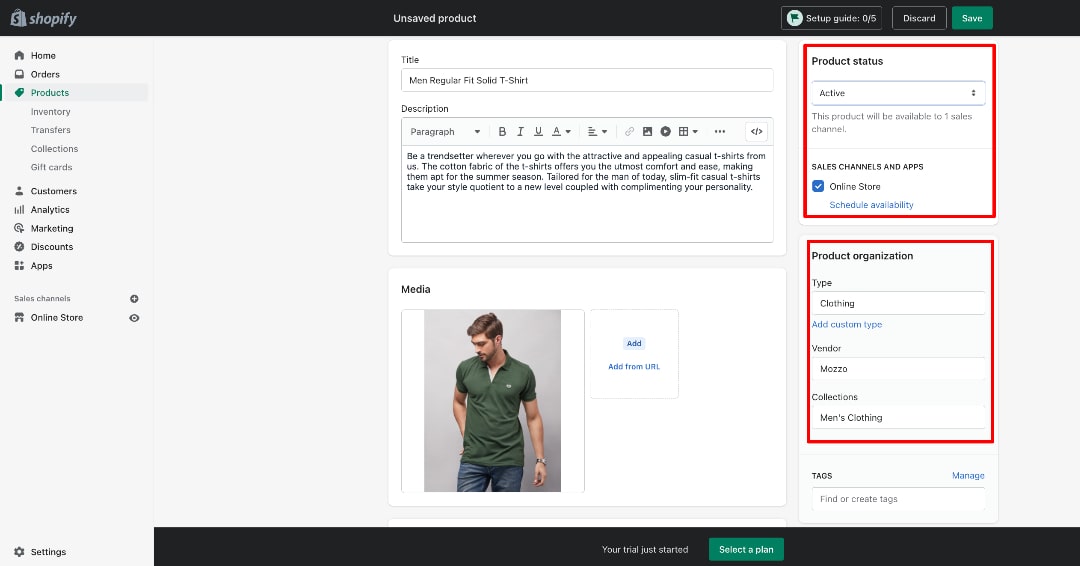The image size is (1080, 566).
Task: Click Select a plan button
Action: point(746,549)
